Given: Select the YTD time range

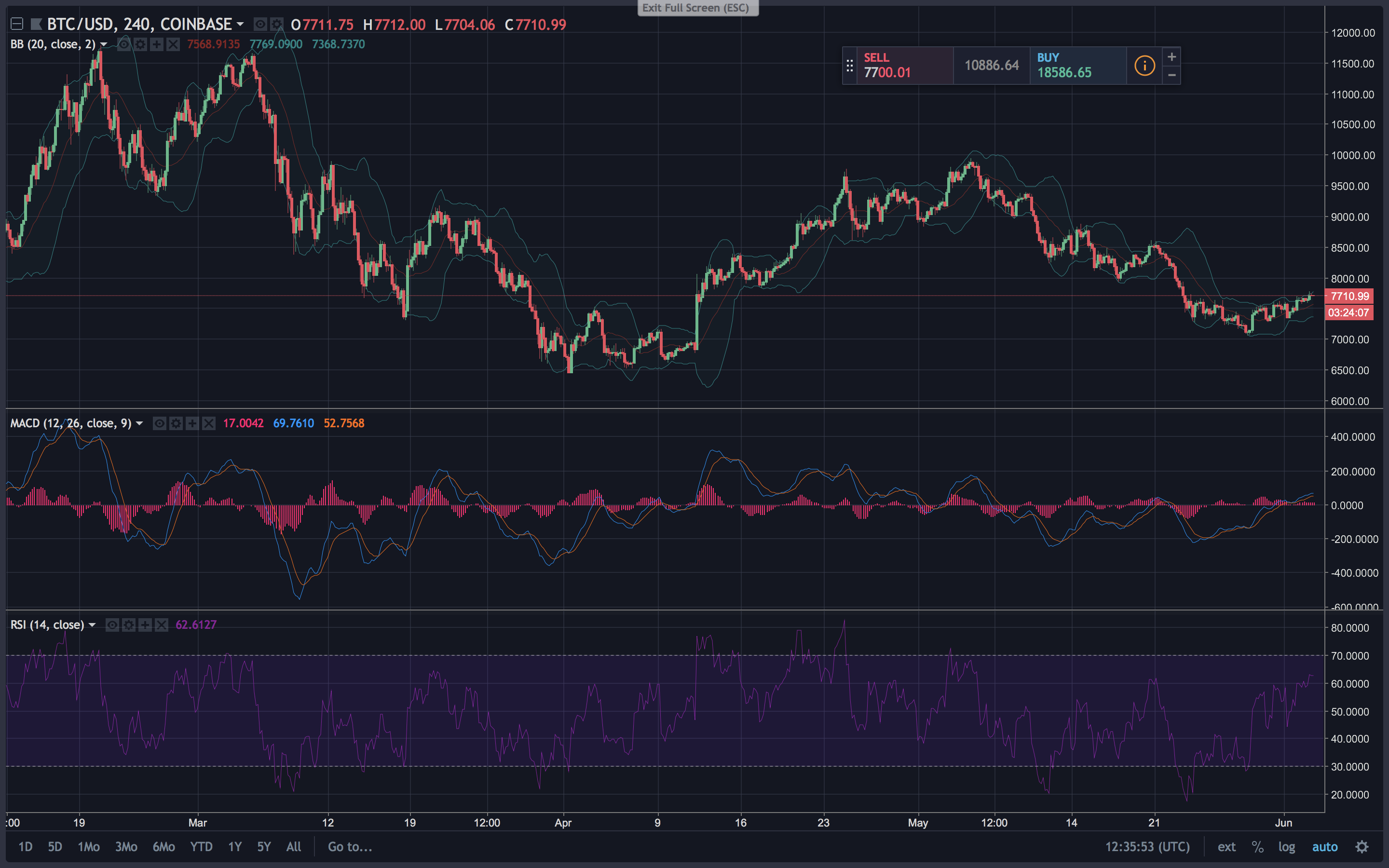Looking at the screenshot, I should pyautogui.click(x=201, y=847).
